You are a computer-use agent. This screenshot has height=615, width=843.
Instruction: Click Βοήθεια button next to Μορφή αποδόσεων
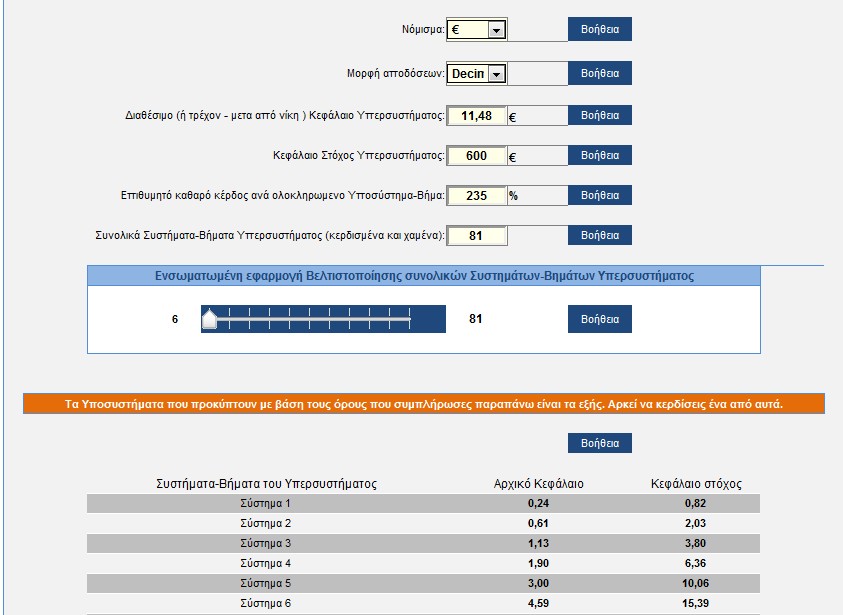[x=599, y=73]
